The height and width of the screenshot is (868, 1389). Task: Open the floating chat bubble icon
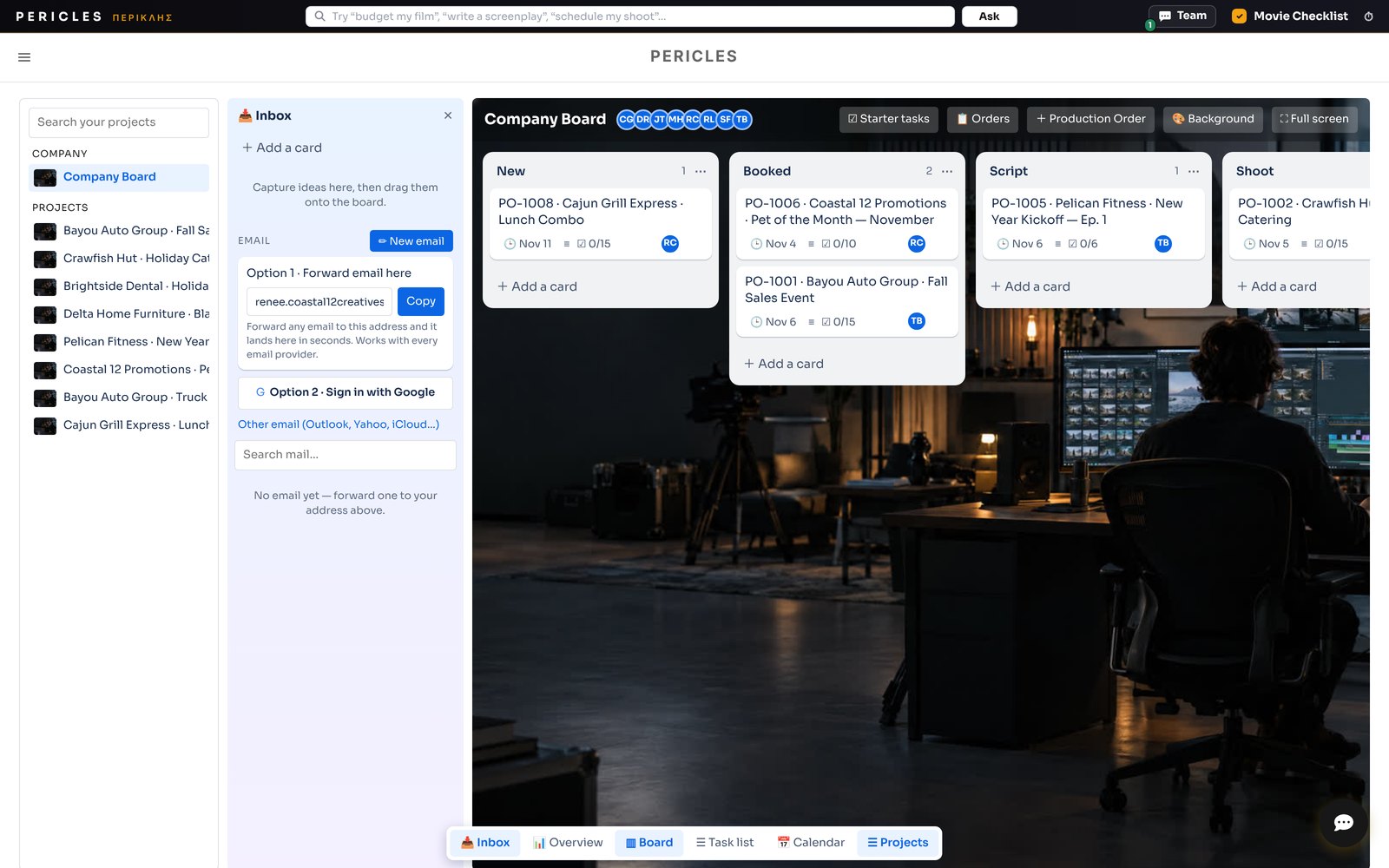point(1343,823)
